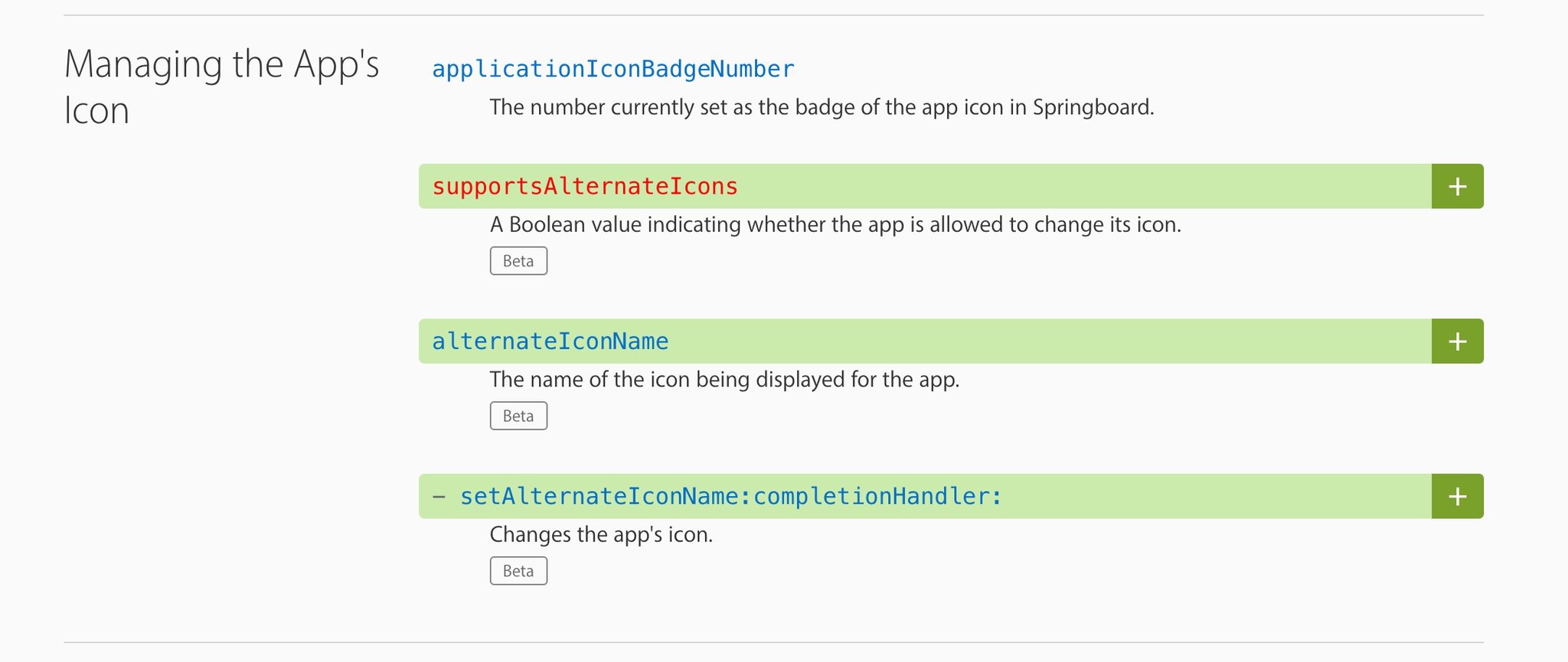The image size is (1568, 662).
Task: Click the Beta badge under supportsAlternateIcons
Action: tap(518, 261)
